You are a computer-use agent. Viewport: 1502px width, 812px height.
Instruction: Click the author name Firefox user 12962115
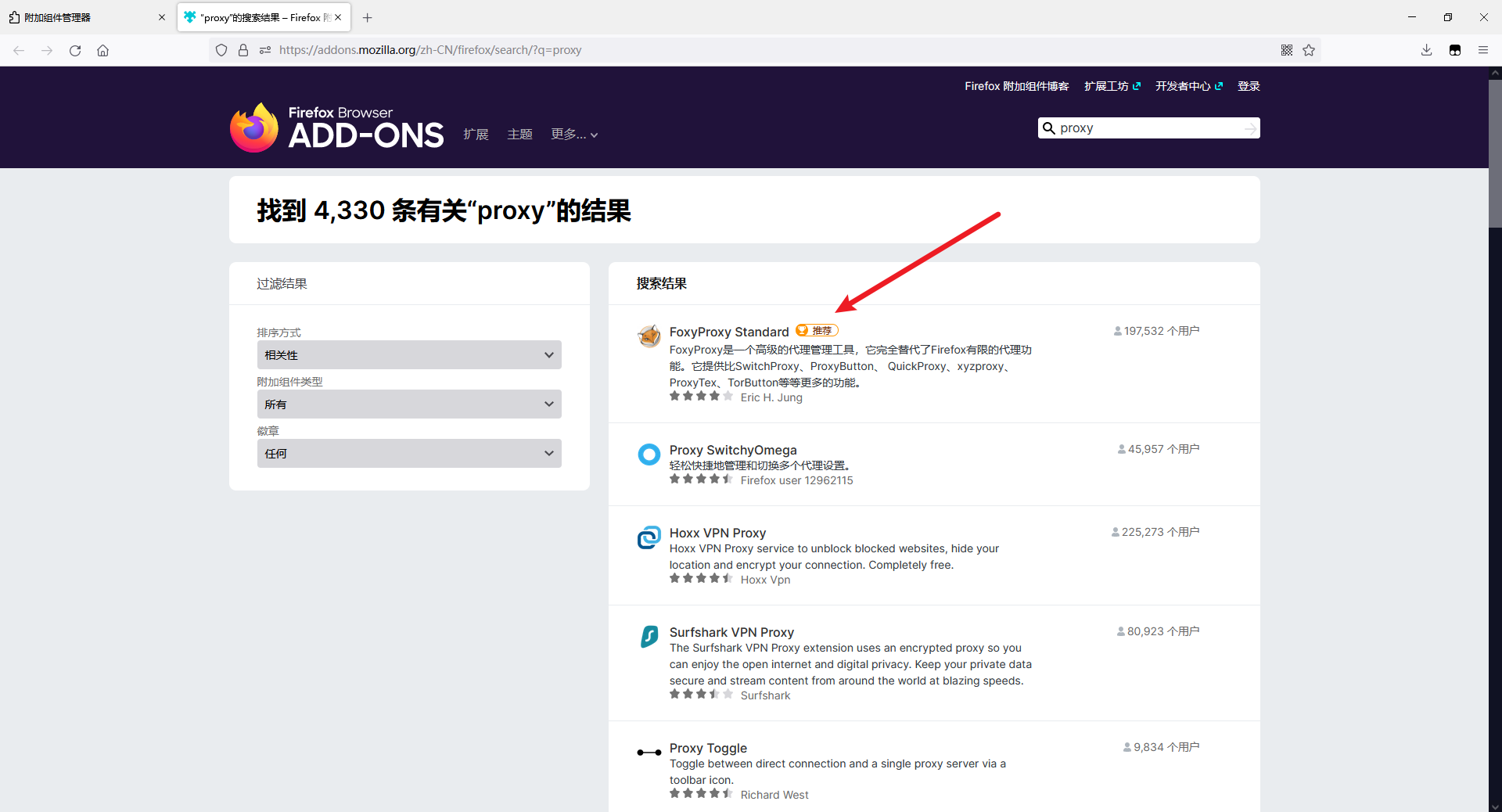click(796, 480)
